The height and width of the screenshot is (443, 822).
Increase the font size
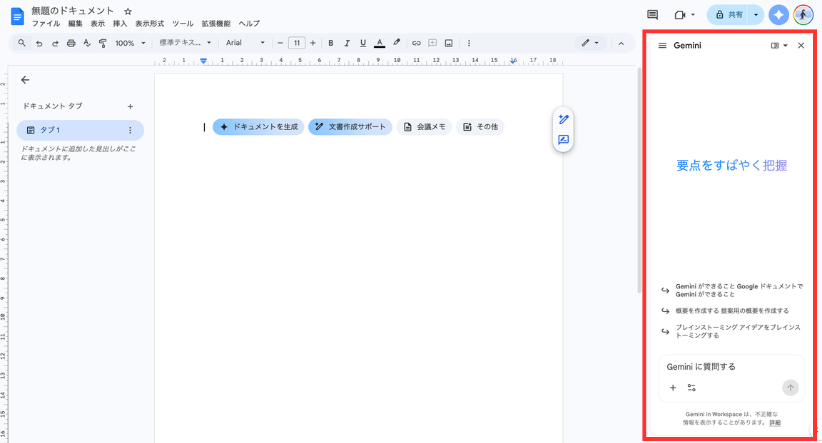[313, 44]
